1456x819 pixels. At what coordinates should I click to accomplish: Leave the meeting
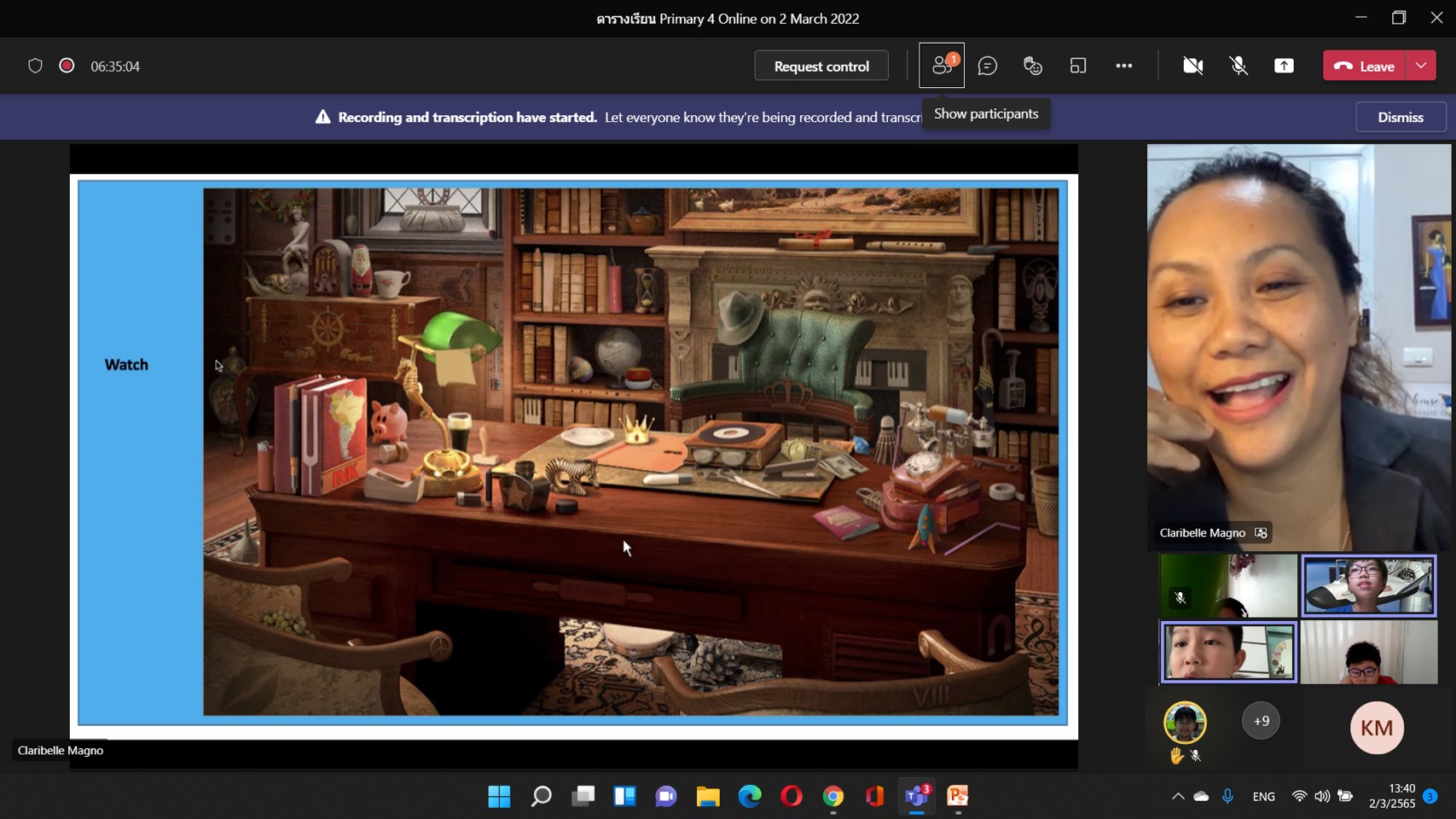tap(1364, 66)
